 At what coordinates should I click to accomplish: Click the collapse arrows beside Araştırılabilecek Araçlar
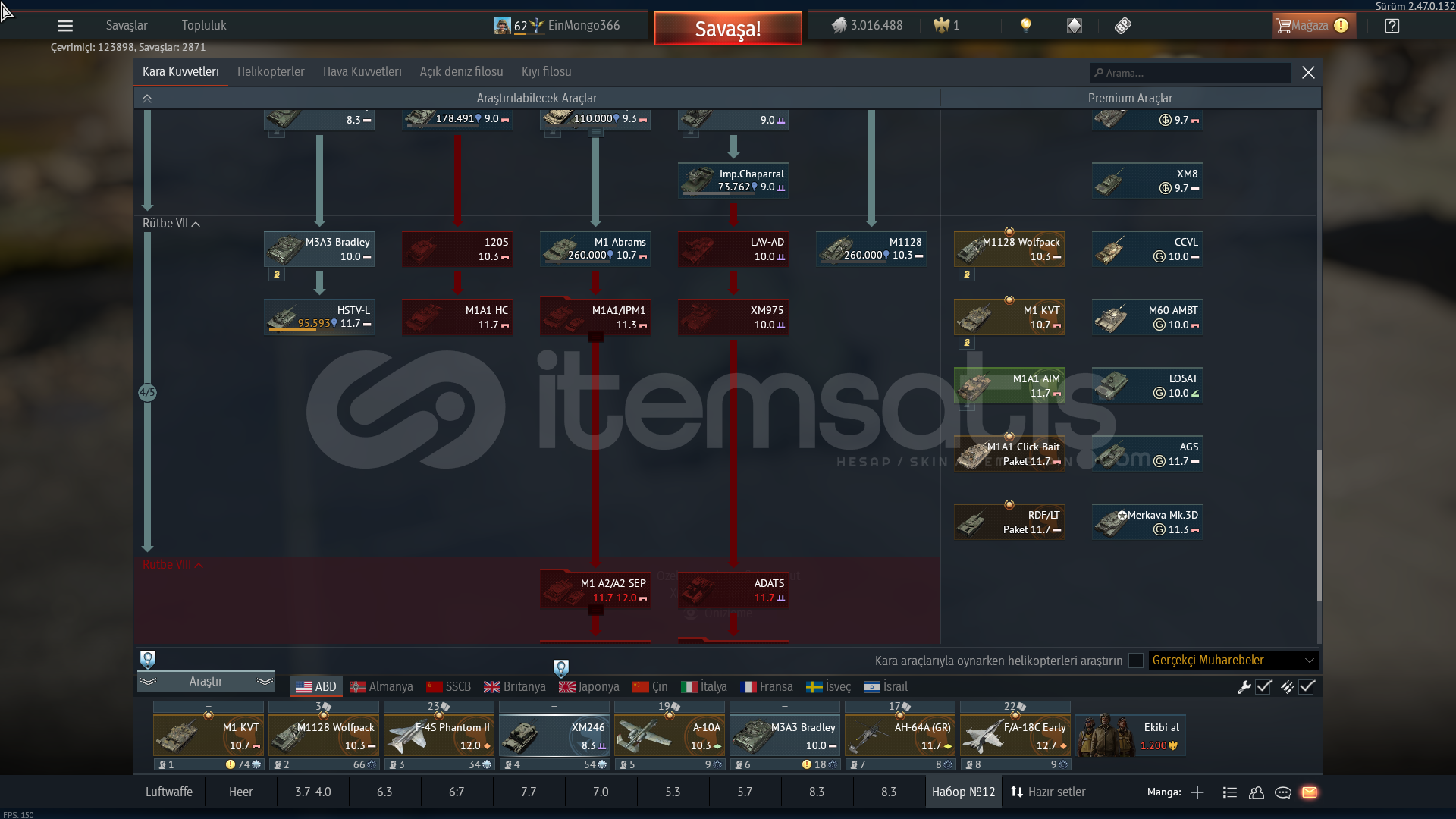point(147,99)
